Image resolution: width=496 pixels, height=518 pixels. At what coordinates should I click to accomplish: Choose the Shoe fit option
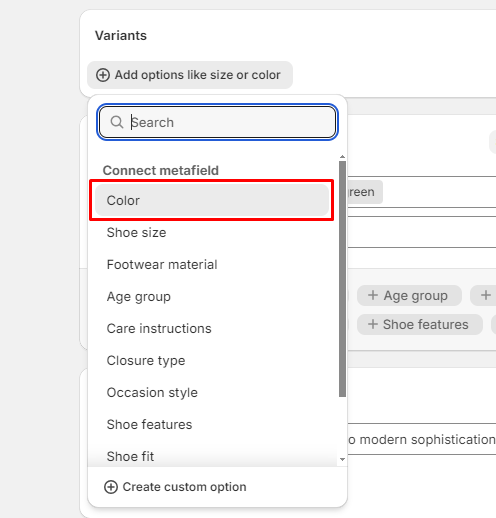[x=212, y=456]
